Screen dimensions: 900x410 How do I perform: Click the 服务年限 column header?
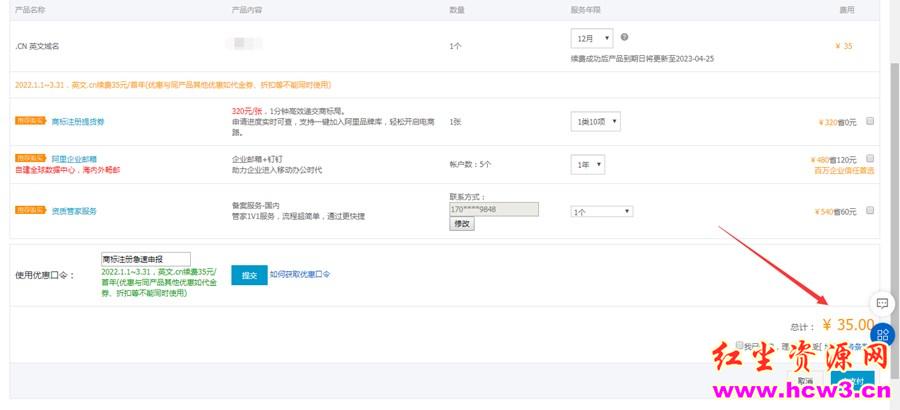click(x=585, y=10)
